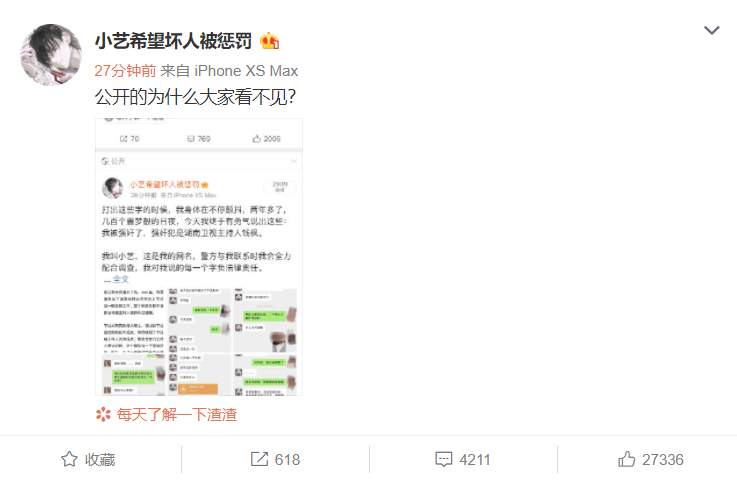Like the post with thumbs-up icon

(x=627, y=458)
